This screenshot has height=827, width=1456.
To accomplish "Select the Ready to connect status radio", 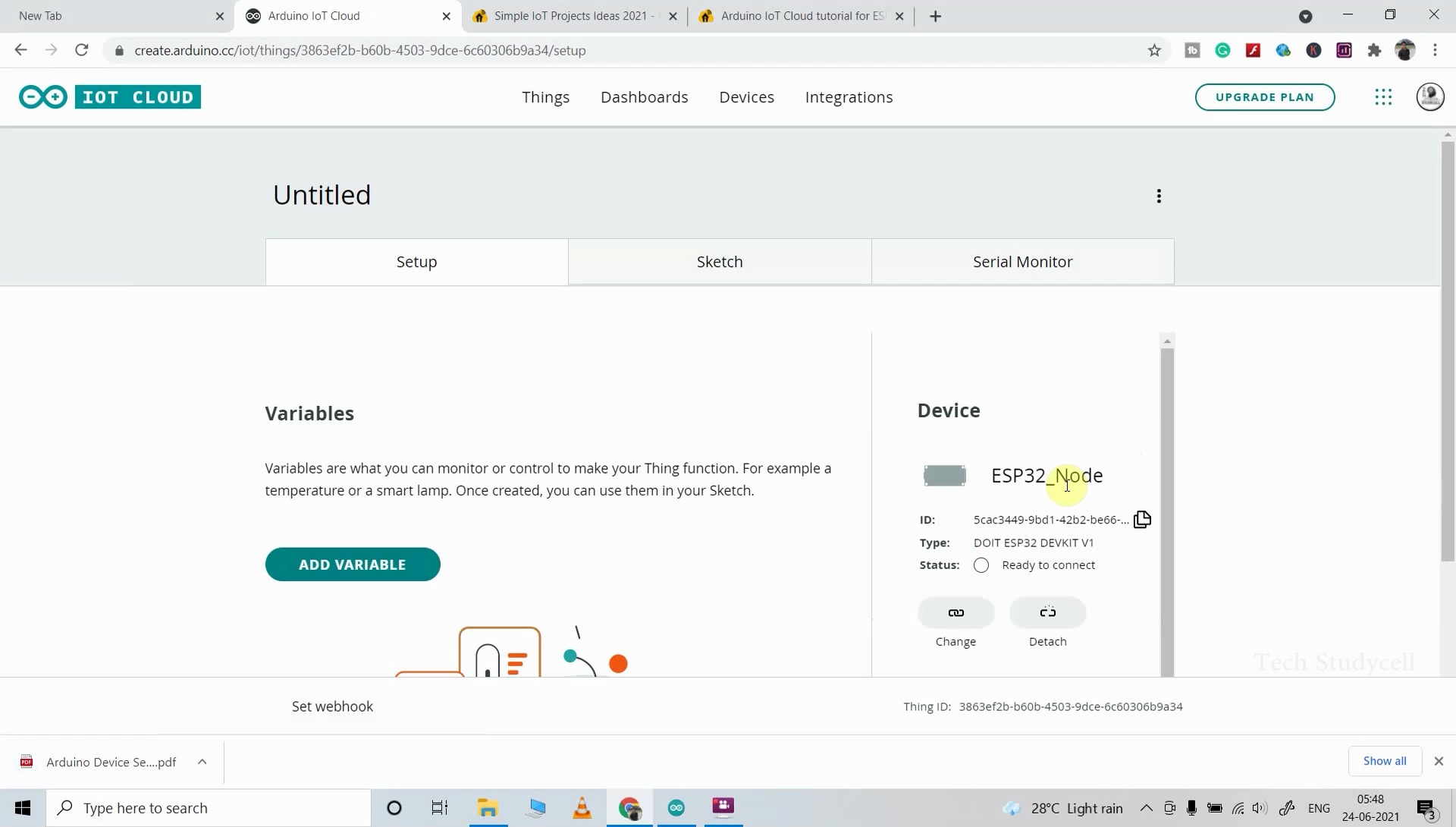I will coord(981,565).
